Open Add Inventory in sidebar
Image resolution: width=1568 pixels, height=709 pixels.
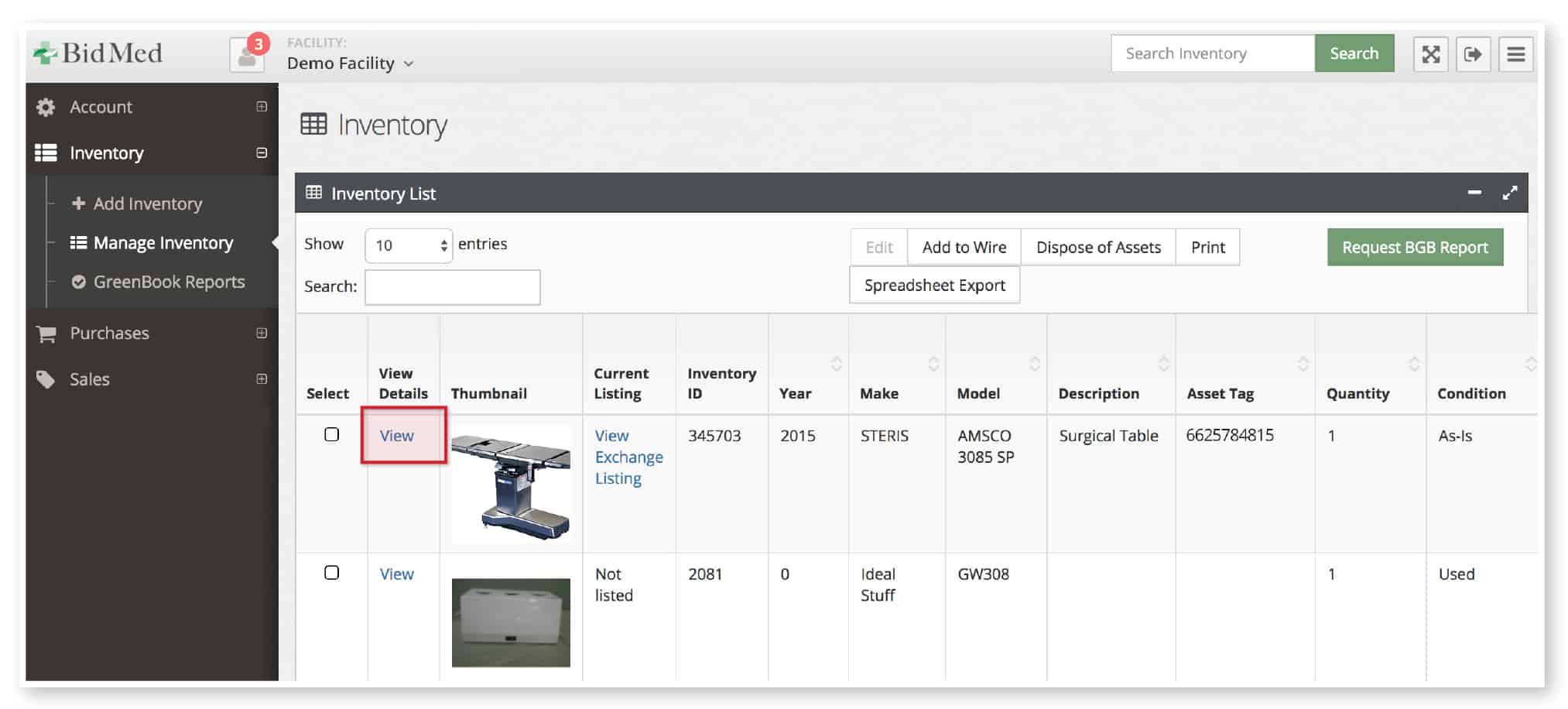click(137, 204)
